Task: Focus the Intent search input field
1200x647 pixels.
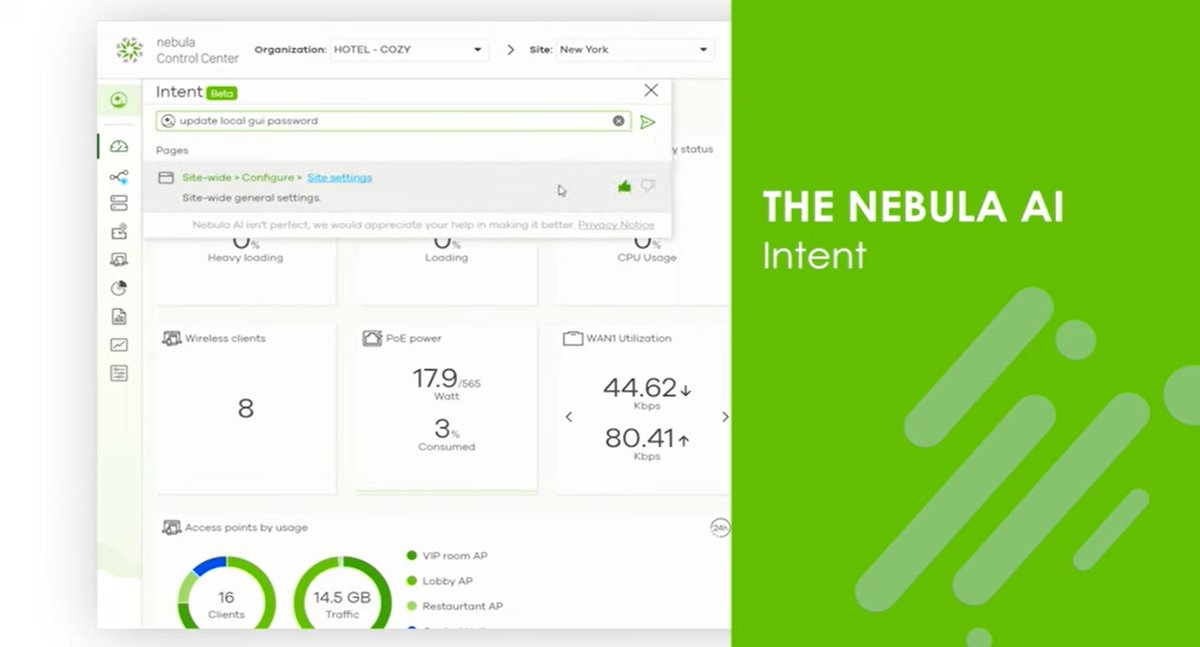Action: point(394,121)
